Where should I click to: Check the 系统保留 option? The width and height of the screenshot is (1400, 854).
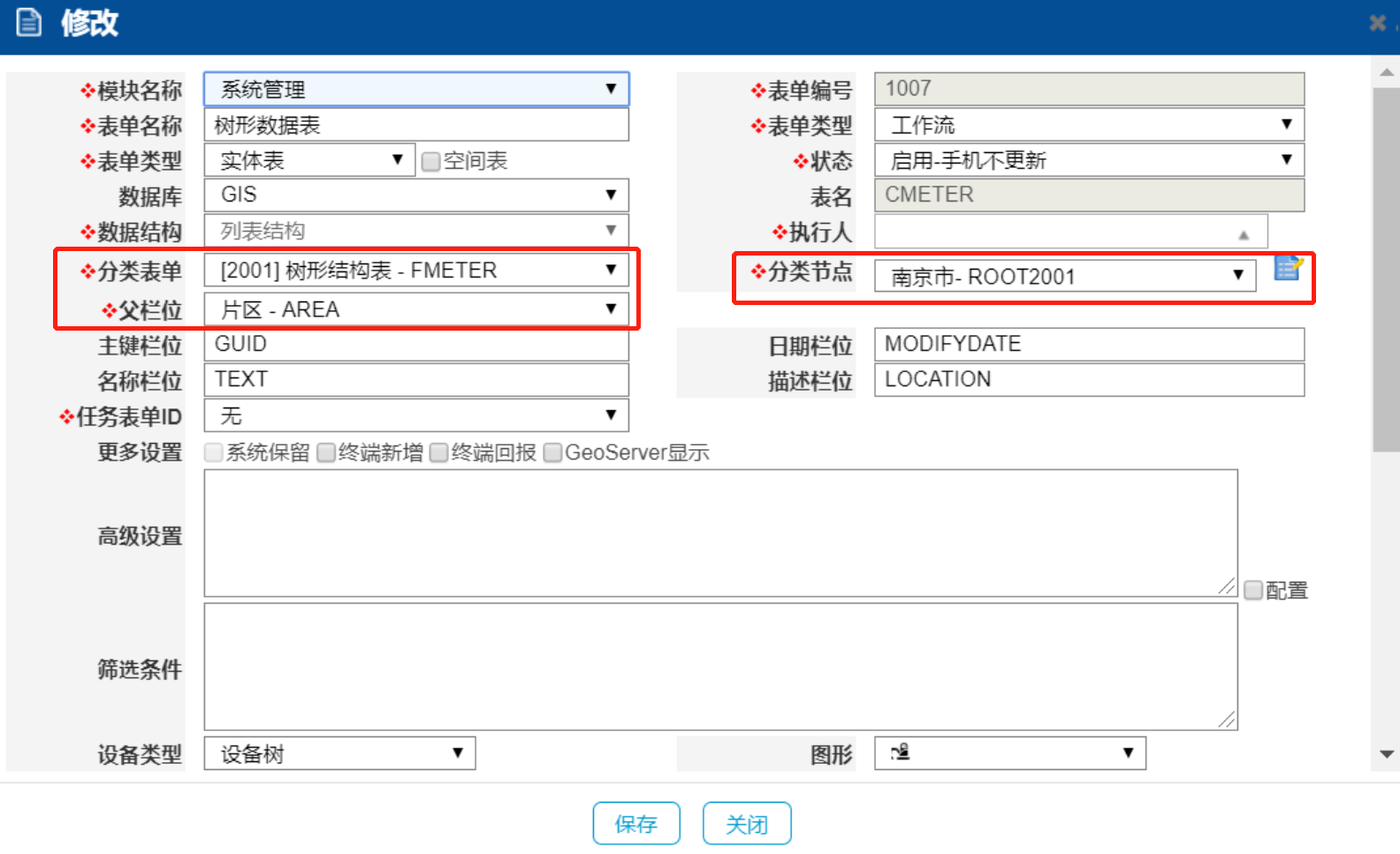pos(213,453)
